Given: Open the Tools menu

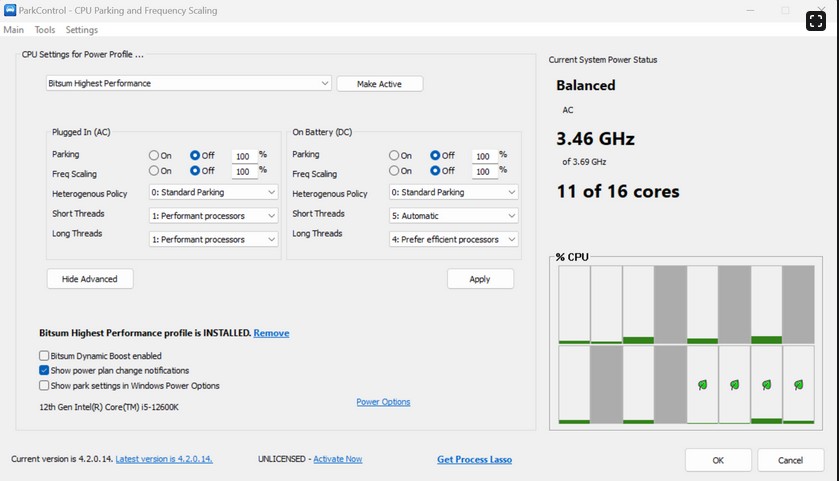Looking at the screenshot, I should coord(45,30).
